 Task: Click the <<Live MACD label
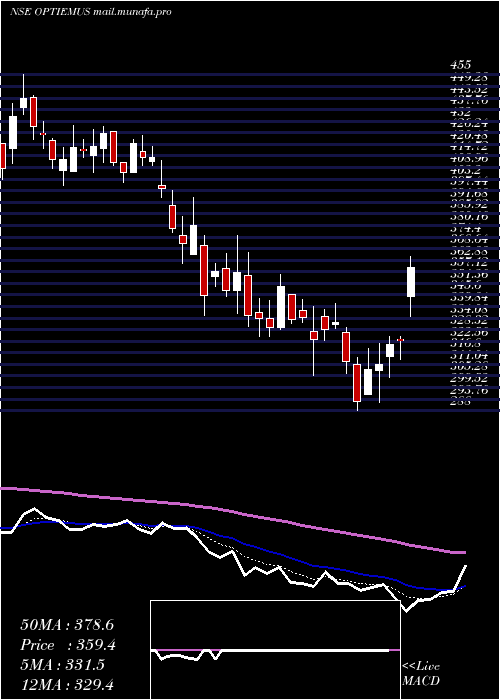click(421, 674)
